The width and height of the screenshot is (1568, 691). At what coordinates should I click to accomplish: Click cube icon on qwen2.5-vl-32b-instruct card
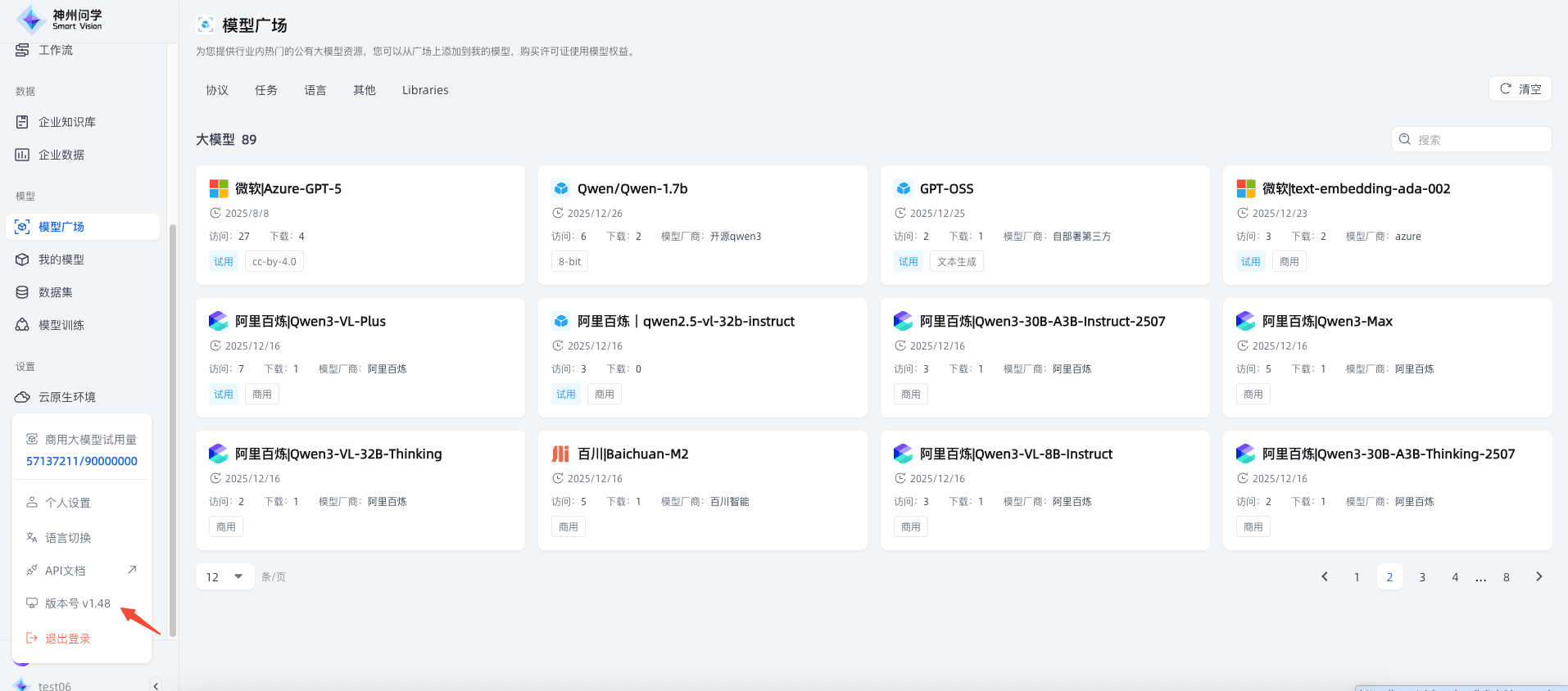tap(561, 321)
